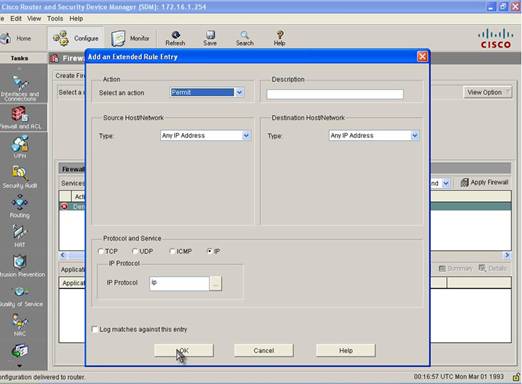Click the Deny rule icon in firewall table

point(64,206)
